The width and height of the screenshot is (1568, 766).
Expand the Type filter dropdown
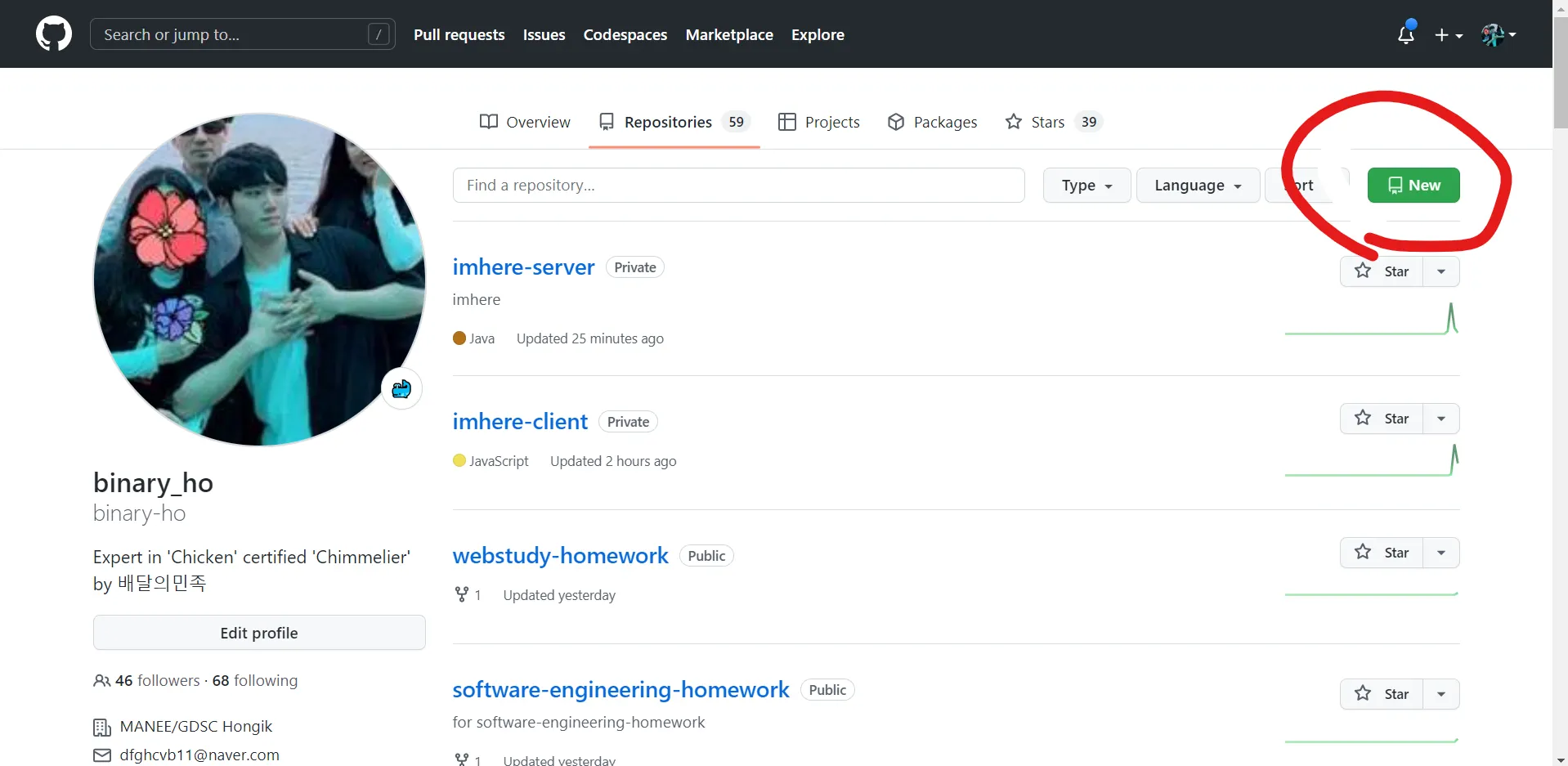(x=1086, y=186)
